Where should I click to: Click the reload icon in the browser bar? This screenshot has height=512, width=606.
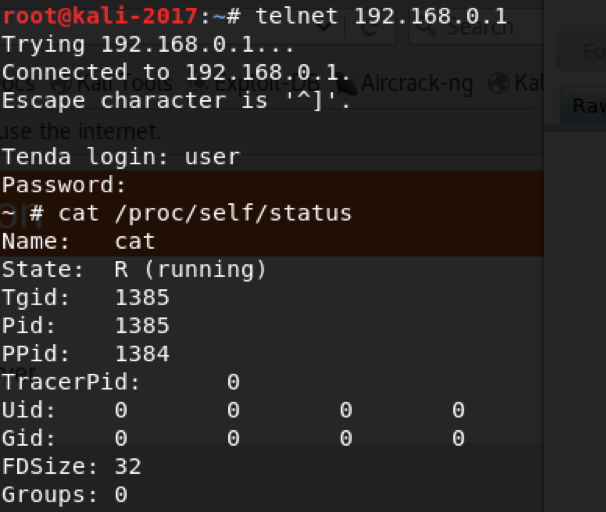tap(369, 29)
